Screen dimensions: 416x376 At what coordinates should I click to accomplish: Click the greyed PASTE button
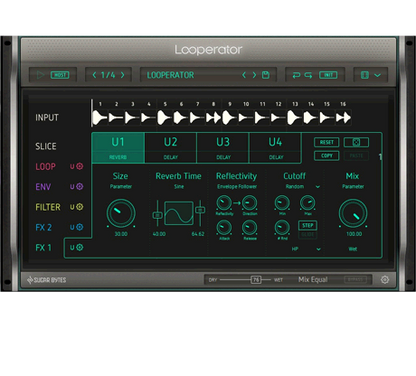coord(356,156)
